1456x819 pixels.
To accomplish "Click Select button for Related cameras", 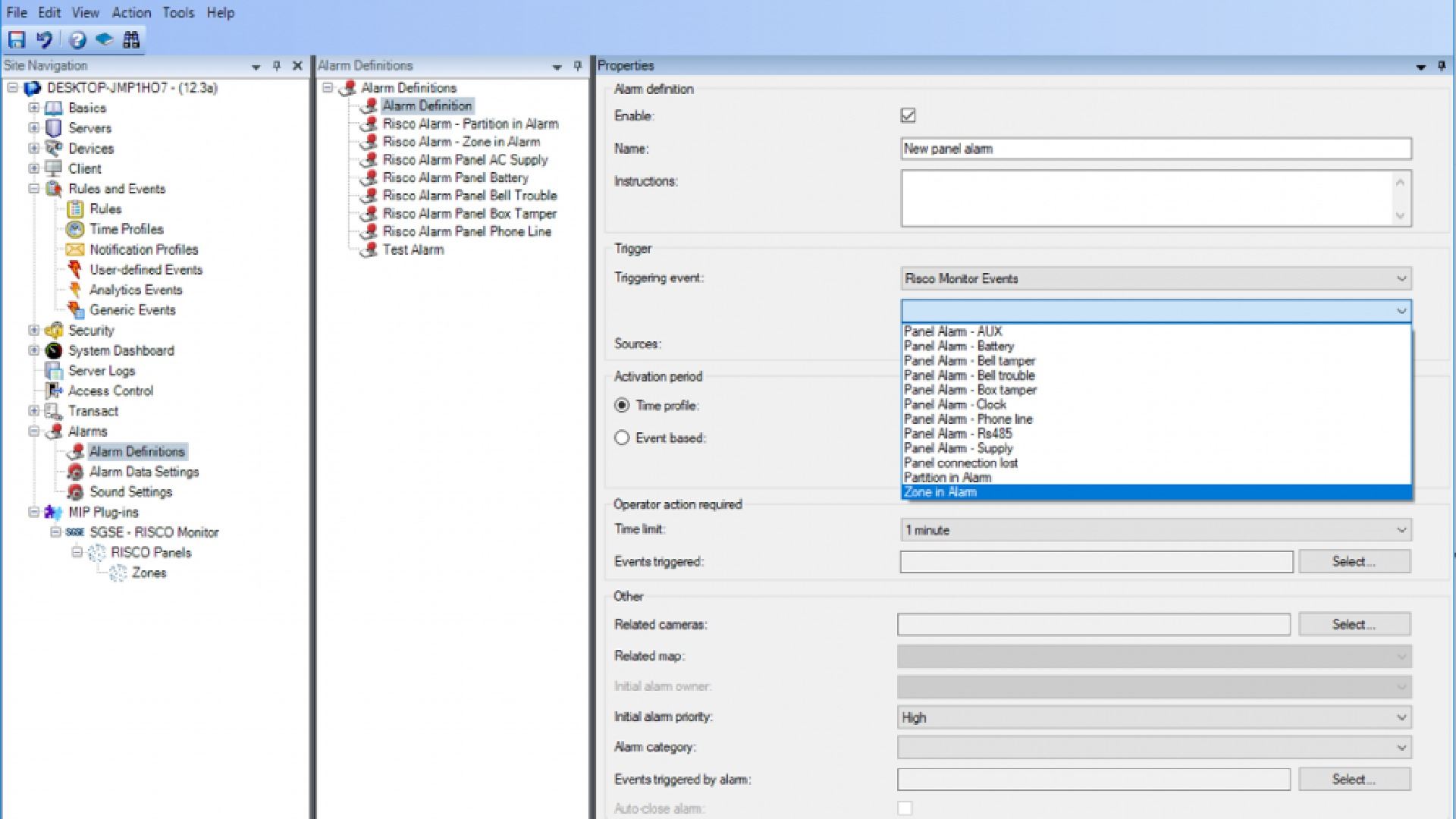I will 1354,625.
